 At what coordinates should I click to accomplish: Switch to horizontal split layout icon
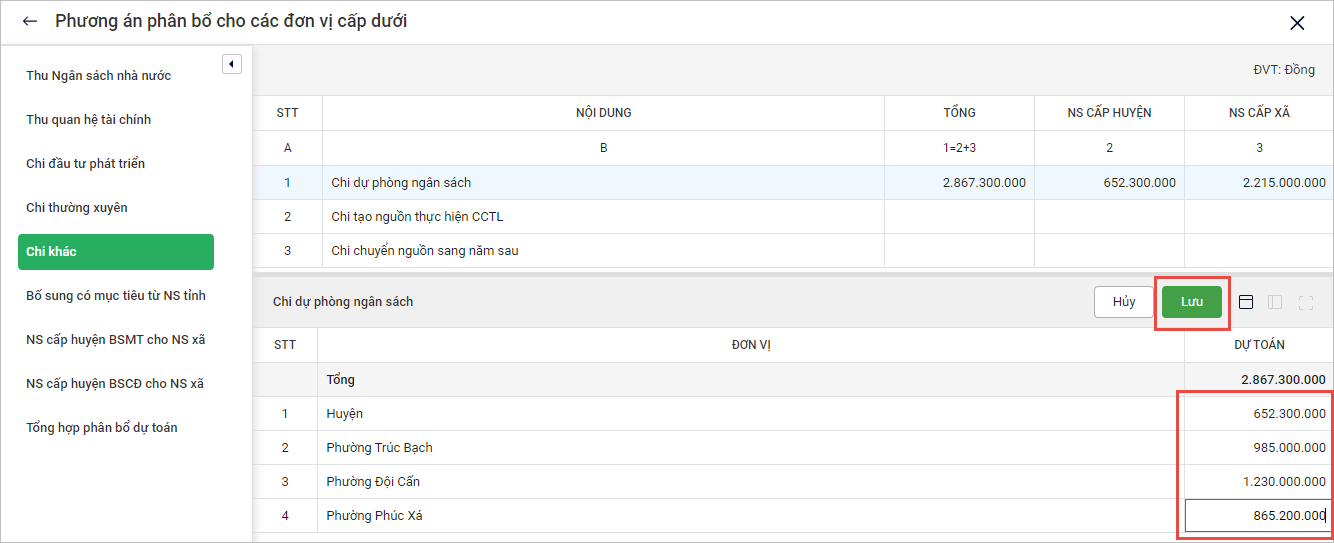click(x=1246, y=302)
